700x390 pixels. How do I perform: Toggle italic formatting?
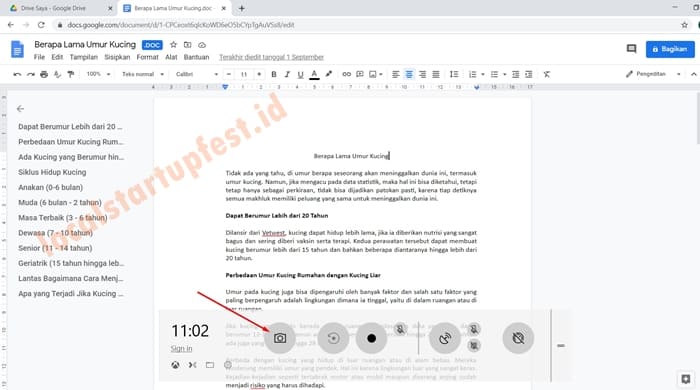pos(287,75)
